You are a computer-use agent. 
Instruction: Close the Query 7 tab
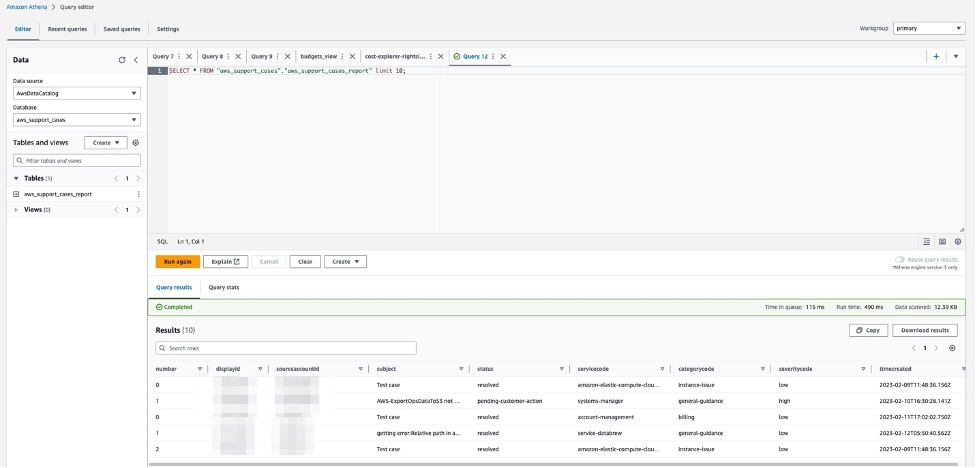[189, 57]
